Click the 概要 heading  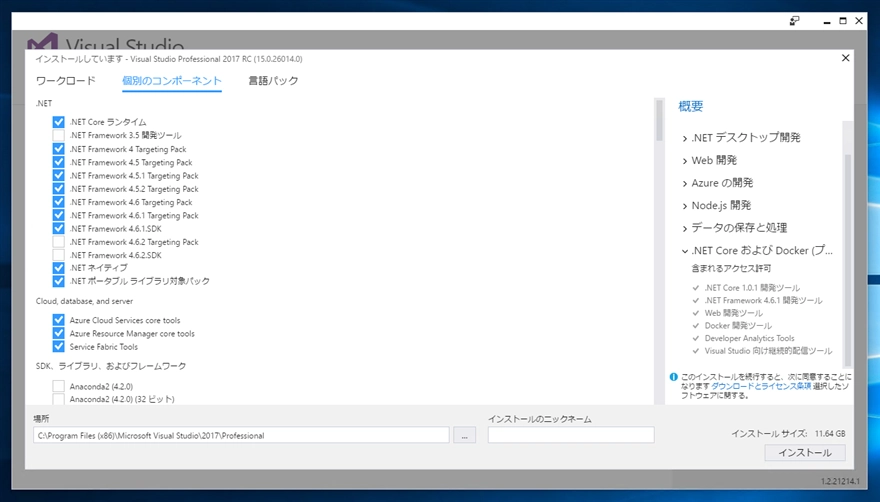[691, 106]
